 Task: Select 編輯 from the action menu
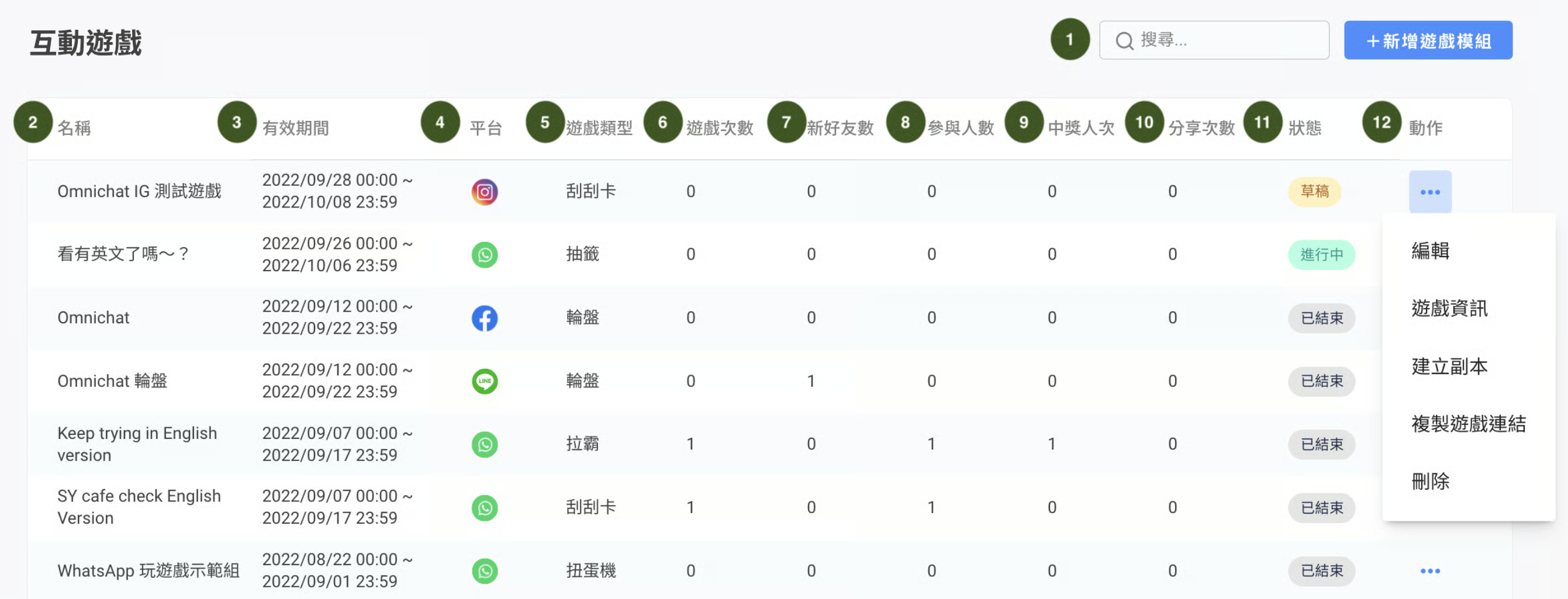pyautogui.click(x=1430, y=251)
